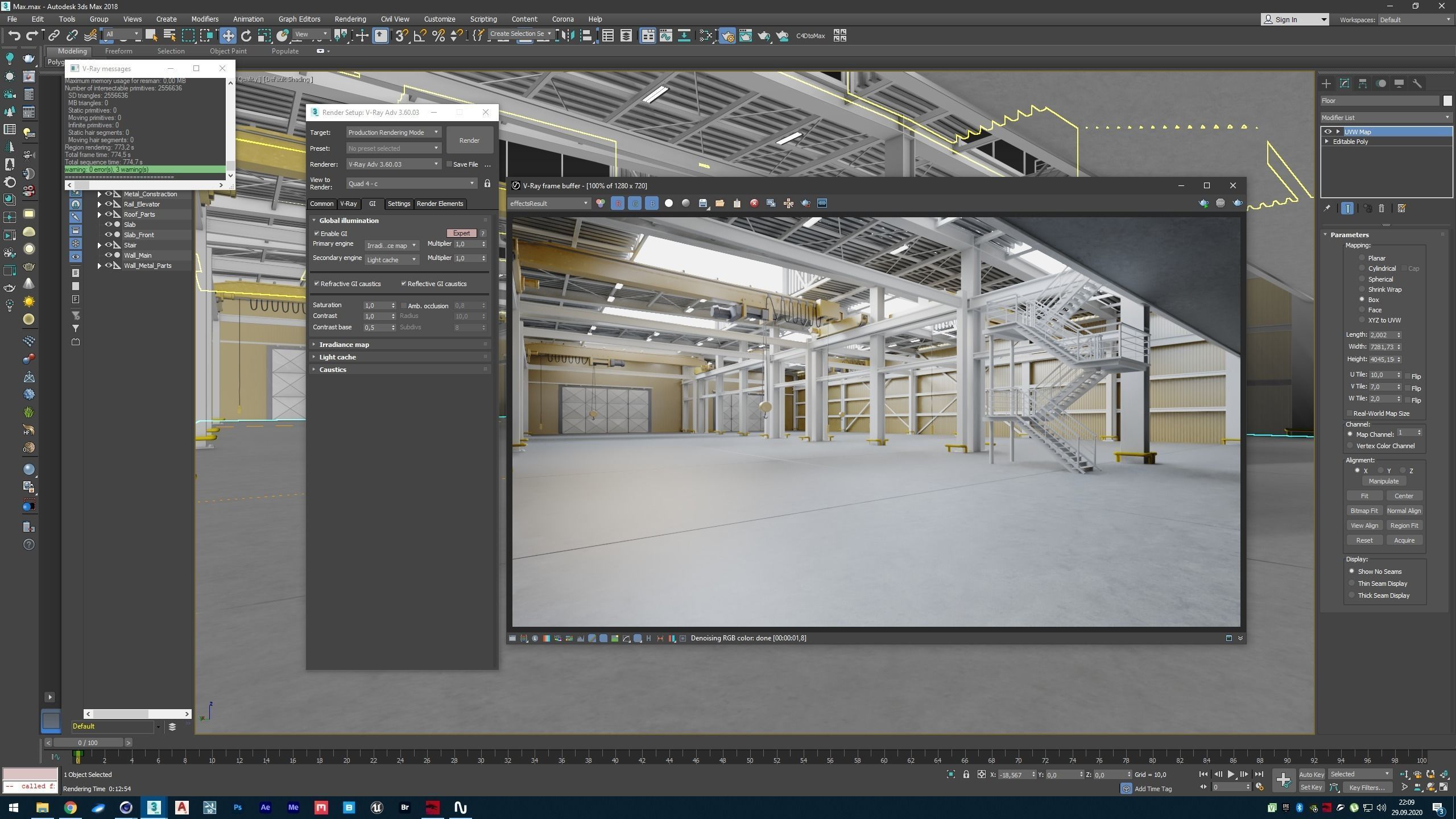Open the View to Render dropdown

[x=412, y=184]
